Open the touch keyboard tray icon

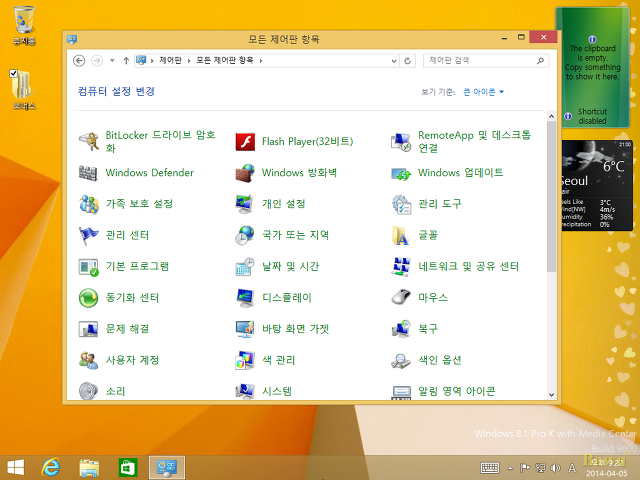pos(490,468)
